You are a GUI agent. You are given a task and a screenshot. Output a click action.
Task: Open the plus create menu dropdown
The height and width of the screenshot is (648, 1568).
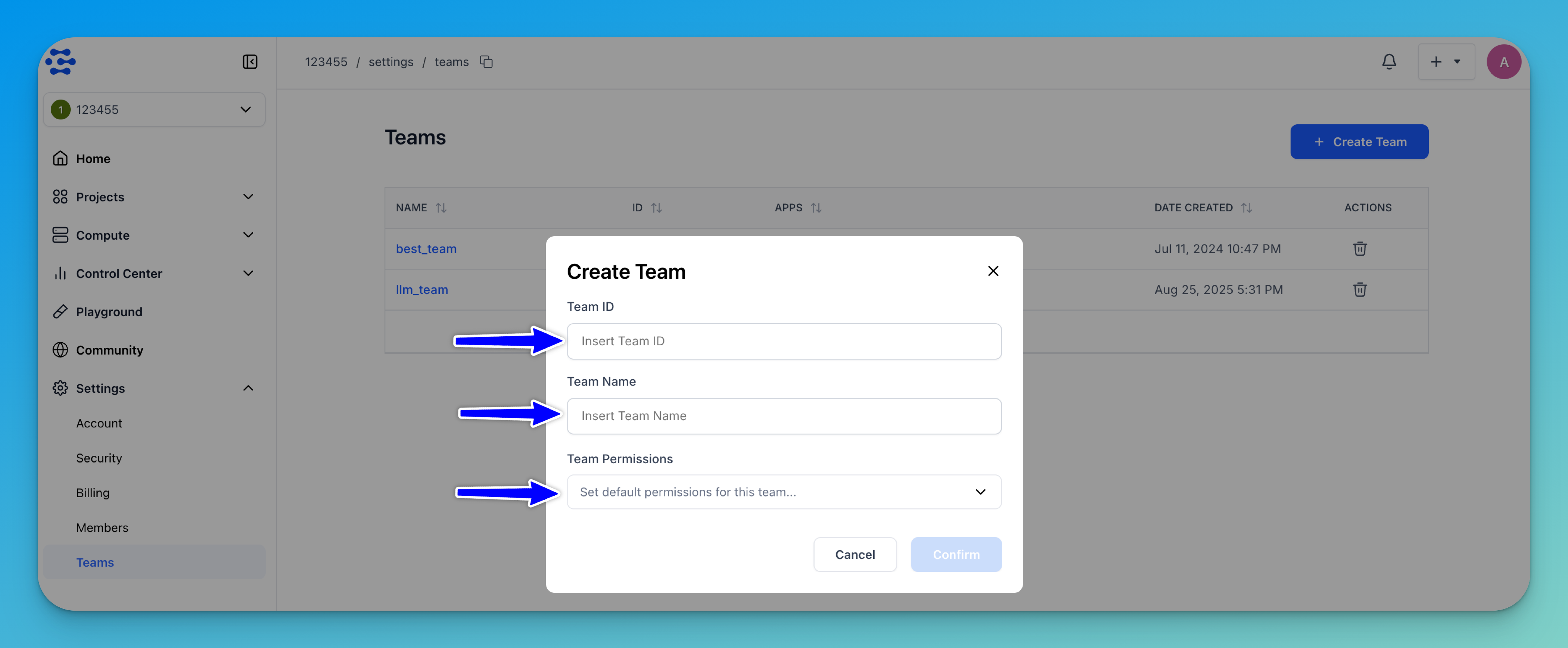coord(1446,62)
